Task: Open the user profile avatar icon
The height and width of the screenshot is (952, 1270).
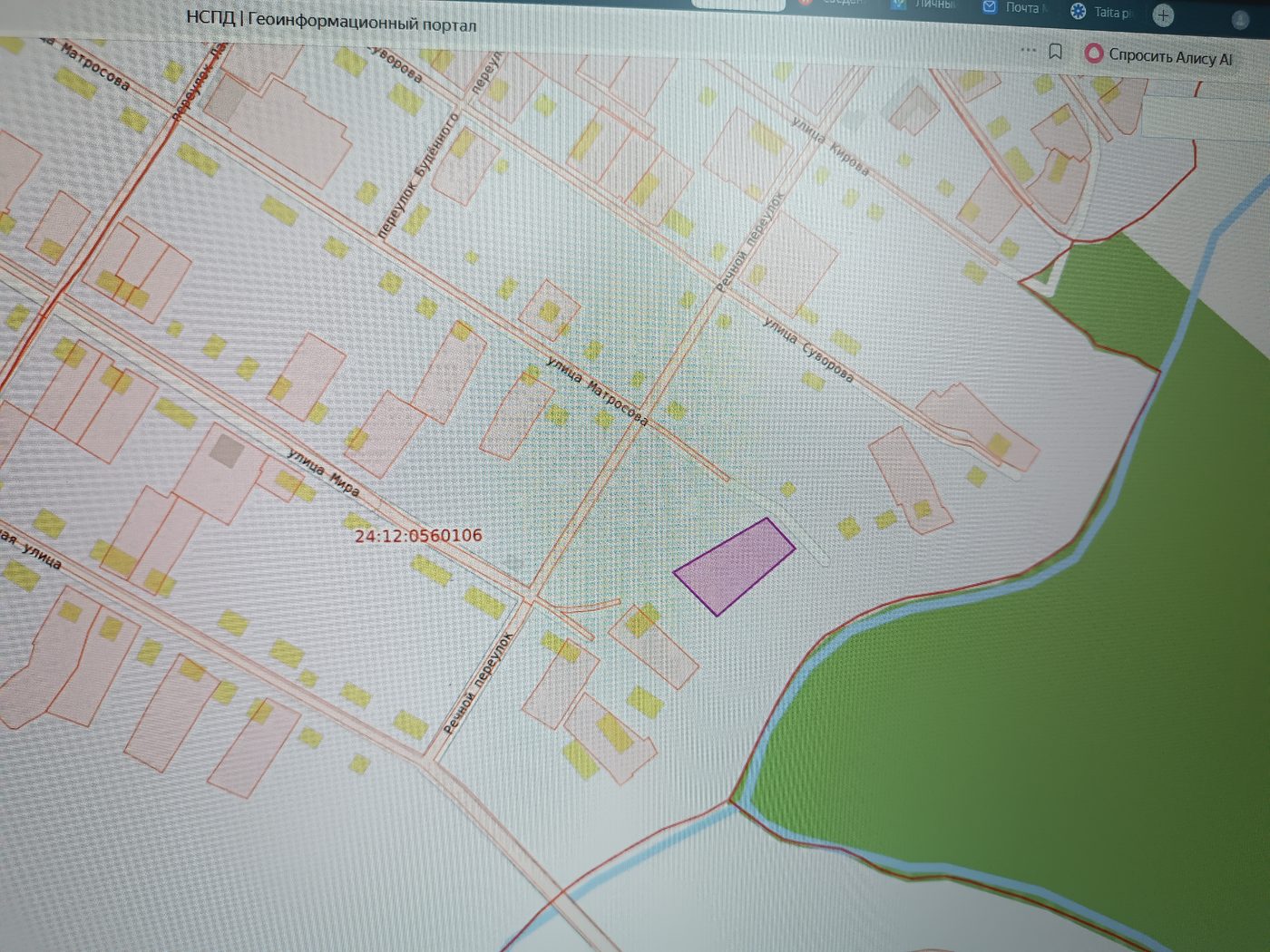Action: [1240, 19]
